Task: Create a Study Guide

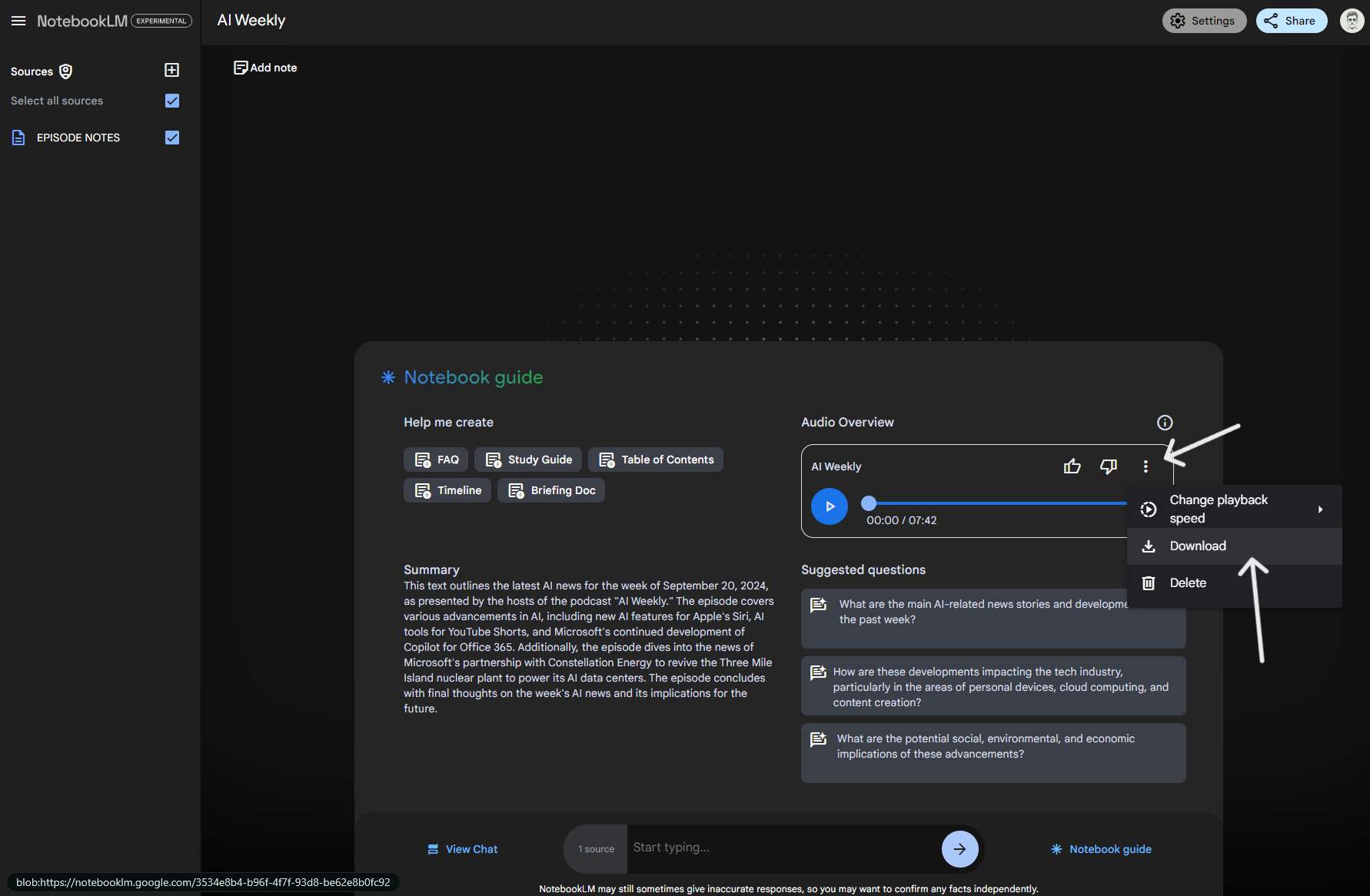Action: [x=528, y=460]
